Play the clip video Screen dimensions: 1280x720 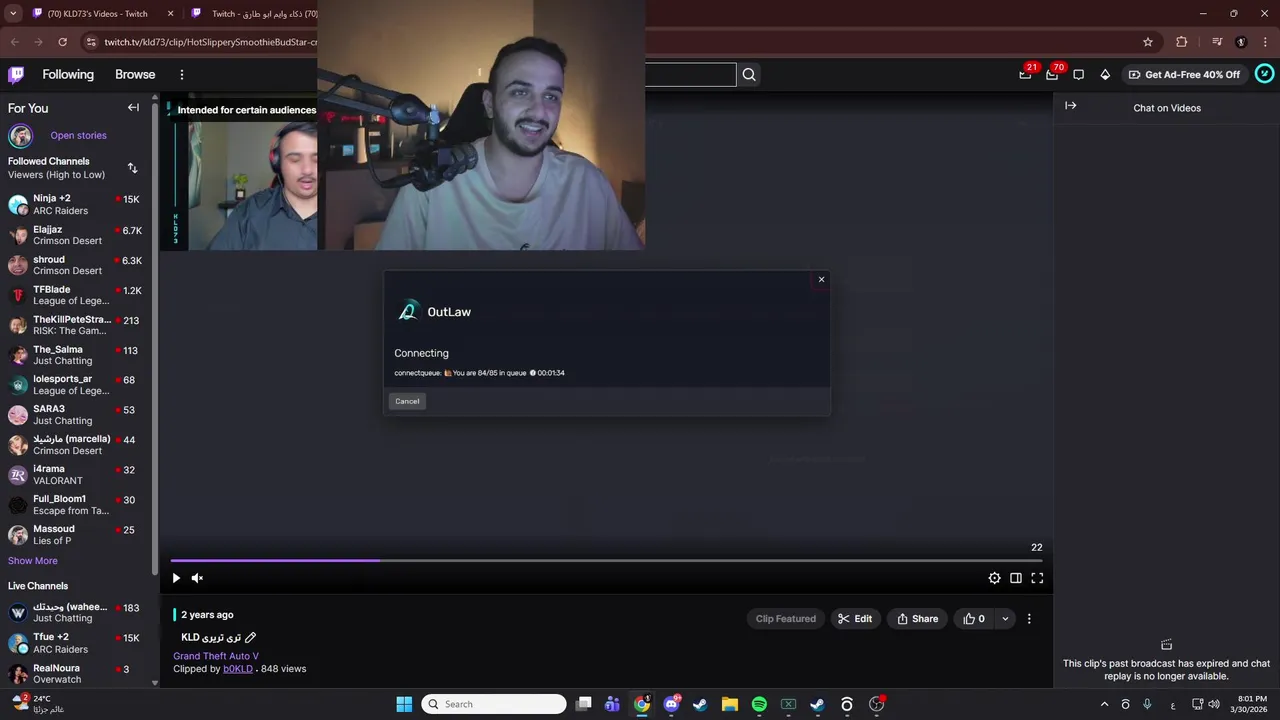click(176, 578)
